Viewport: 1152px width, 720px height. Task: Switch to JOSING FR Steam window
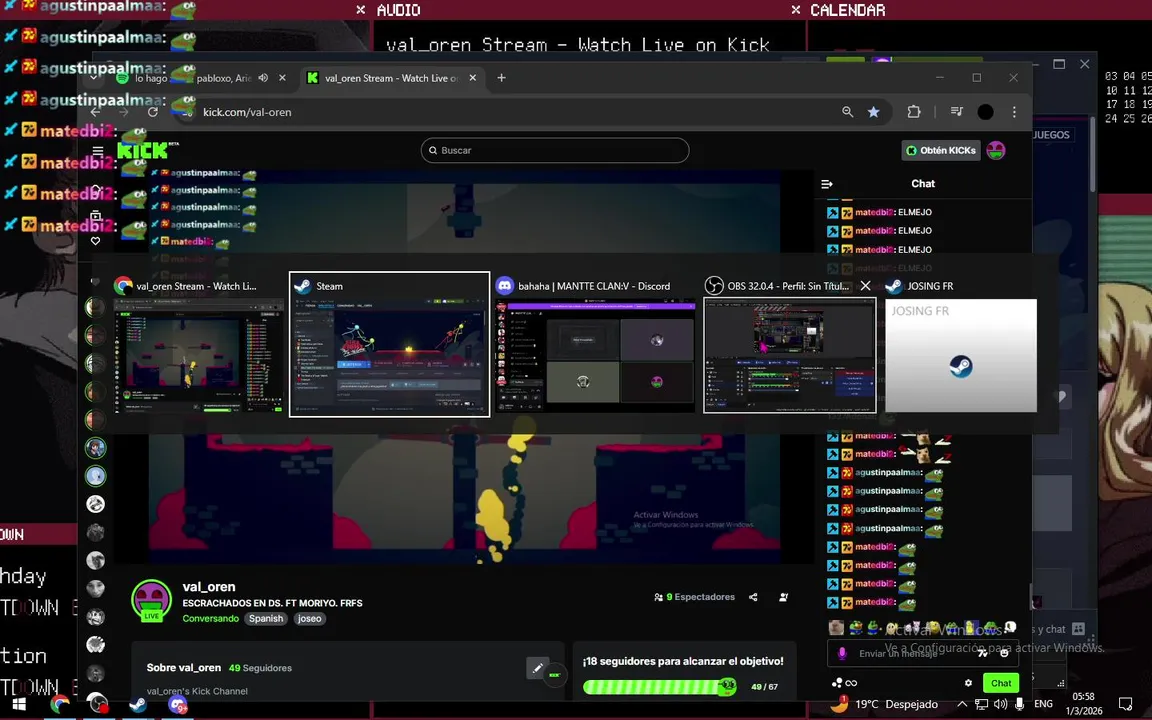pos(961,344)
